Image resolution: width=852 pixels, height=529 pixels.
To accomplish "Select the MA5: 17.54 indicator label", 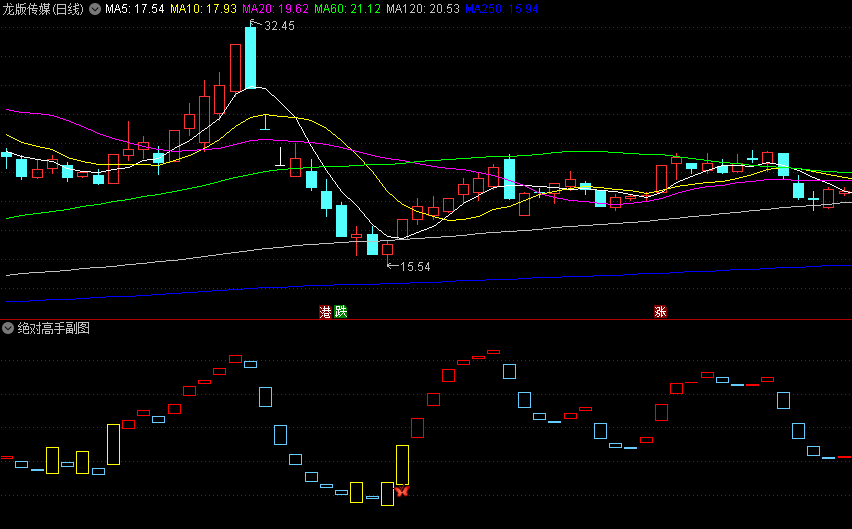I will [134, 9].
